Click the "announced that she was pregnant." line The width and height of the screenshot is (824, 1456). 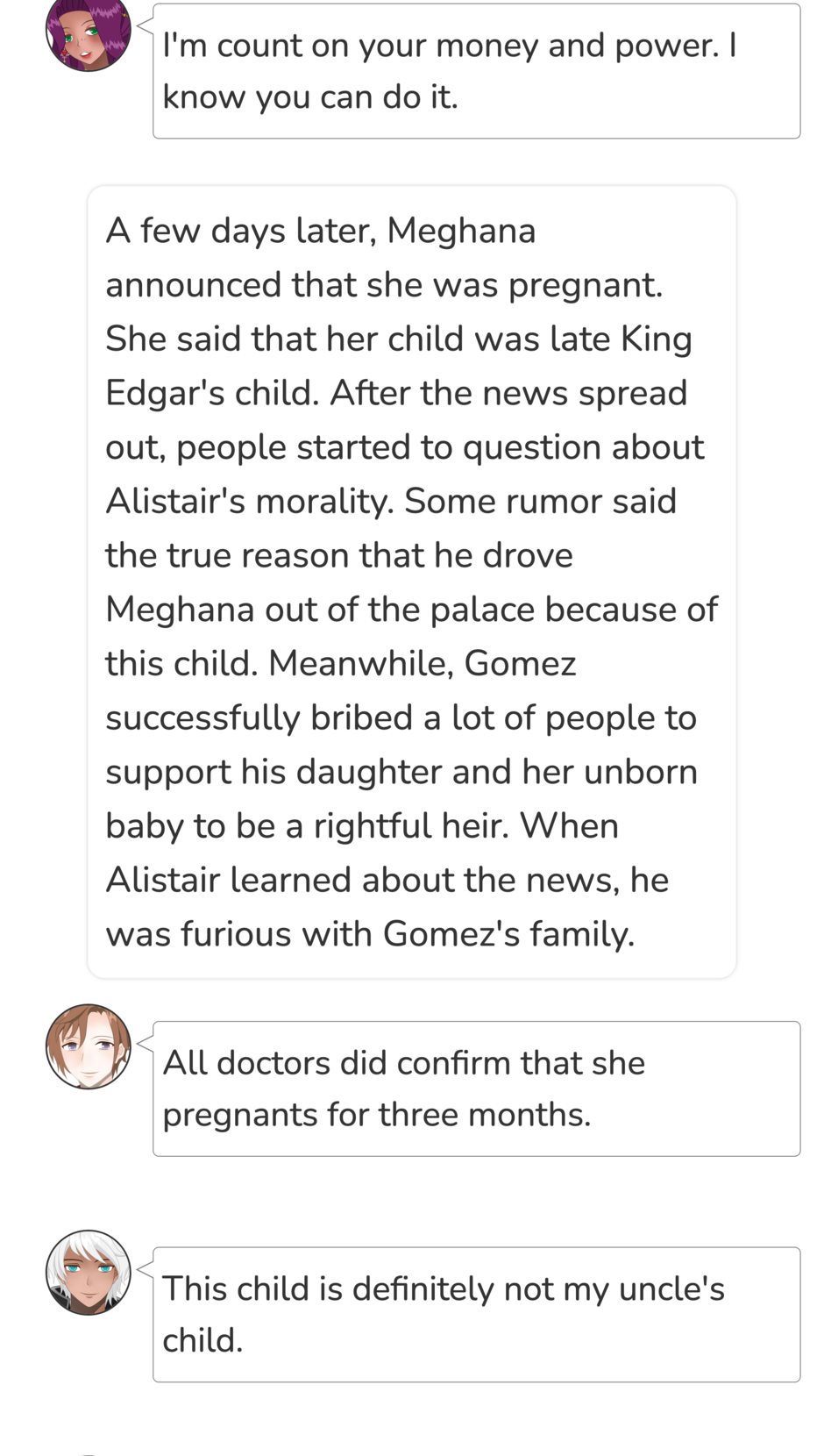point(384,285)
